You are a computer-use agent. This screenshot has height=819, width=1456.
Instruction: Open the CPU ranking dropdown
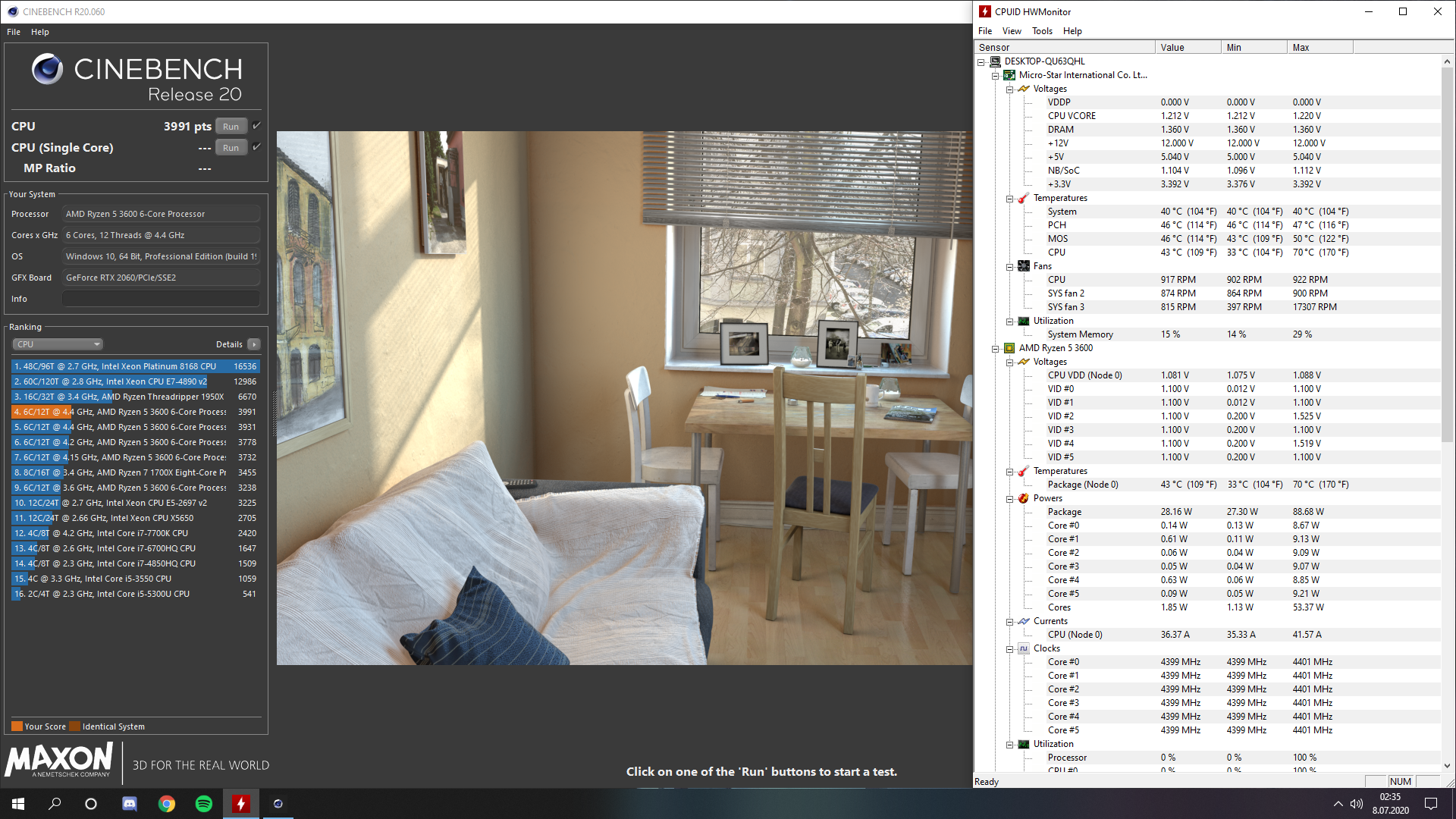(x=58, y=344)
